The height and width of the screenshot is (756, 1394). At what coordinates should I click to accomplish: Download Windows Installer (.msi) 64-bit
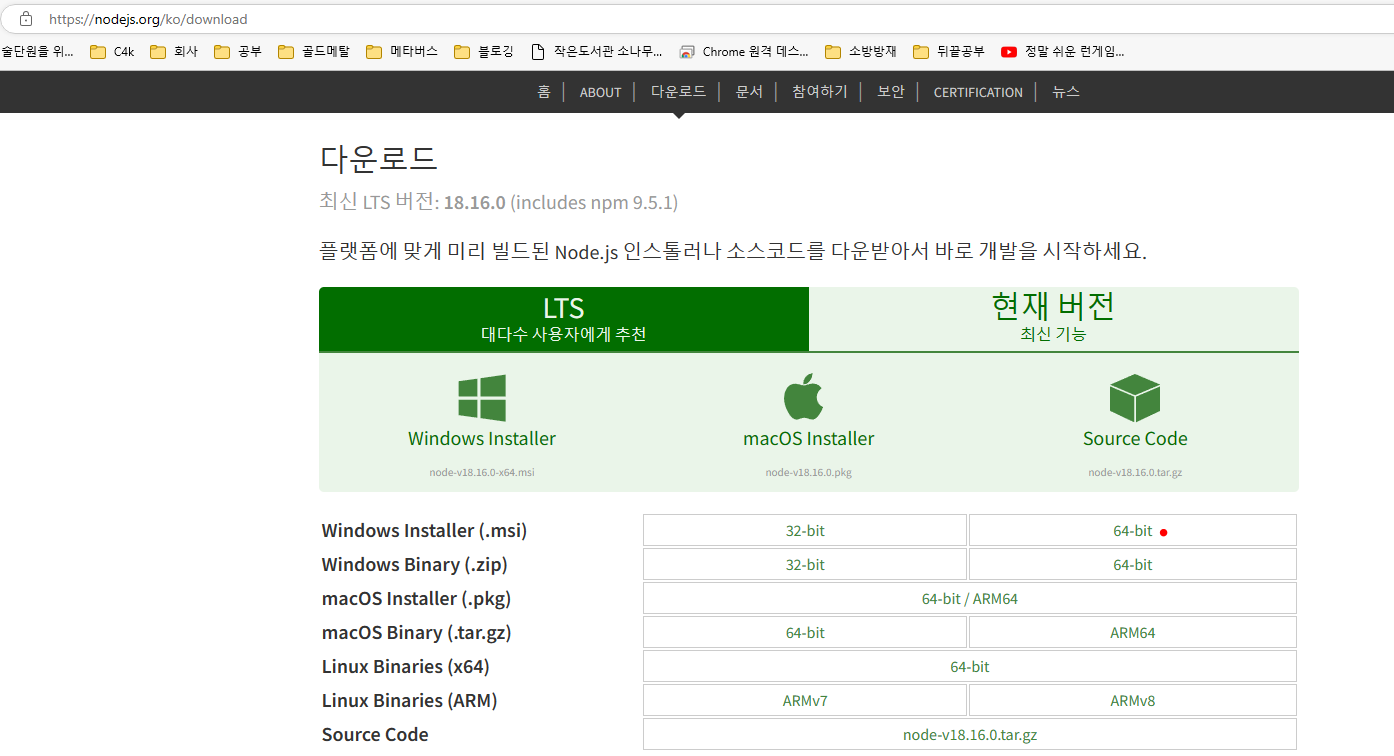1133,531
